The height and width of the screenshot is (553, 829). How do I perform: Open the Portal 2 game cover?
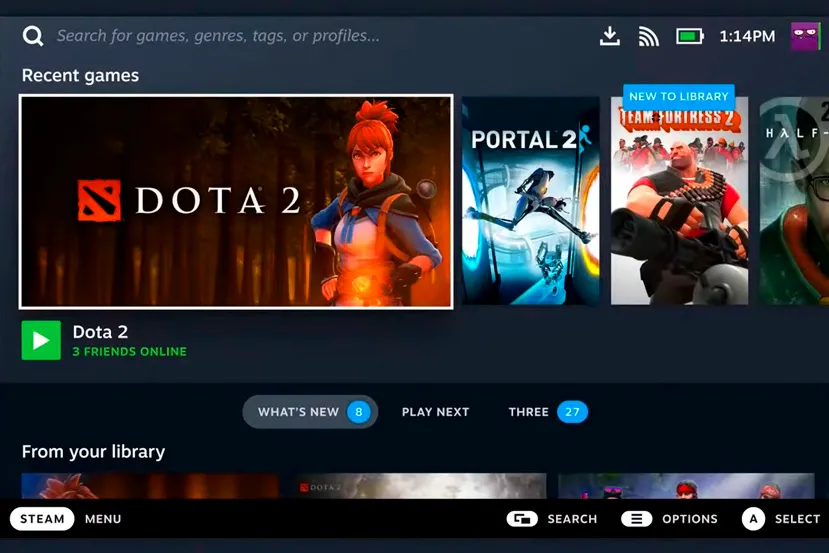[531, 200]
